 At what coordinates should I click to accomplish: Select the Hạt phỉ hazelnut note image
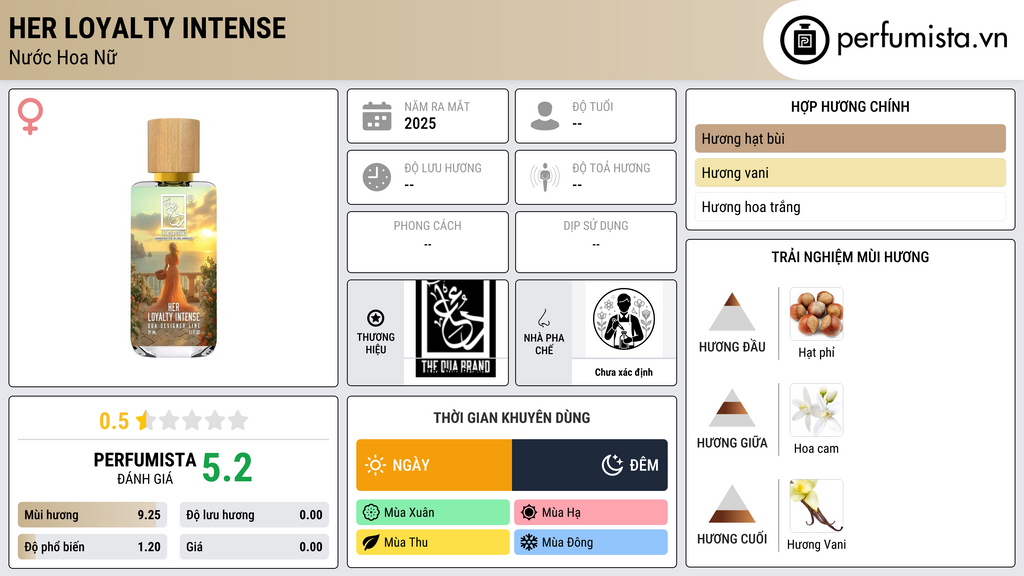coord(816,314)
